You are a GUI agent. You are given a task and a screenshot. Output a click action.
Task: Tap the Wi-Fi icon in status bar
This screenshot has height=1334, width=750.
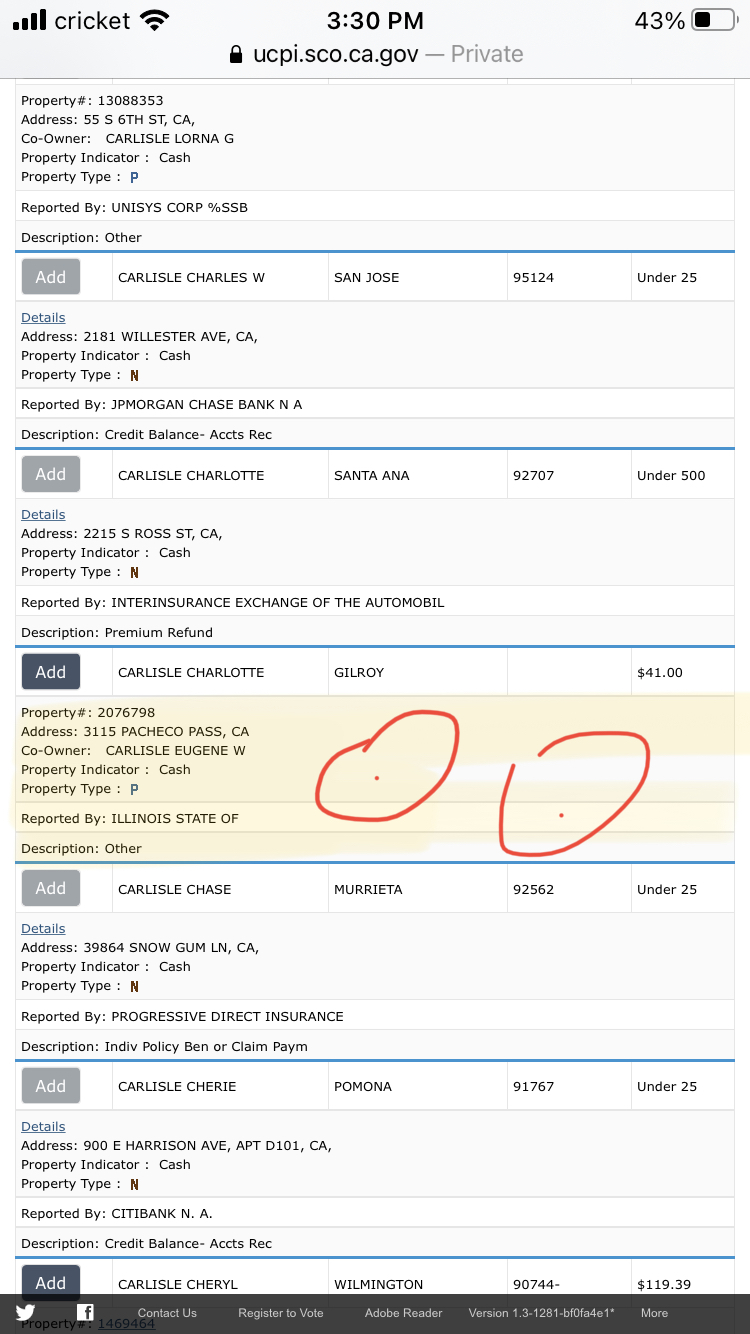click(155, 20)
